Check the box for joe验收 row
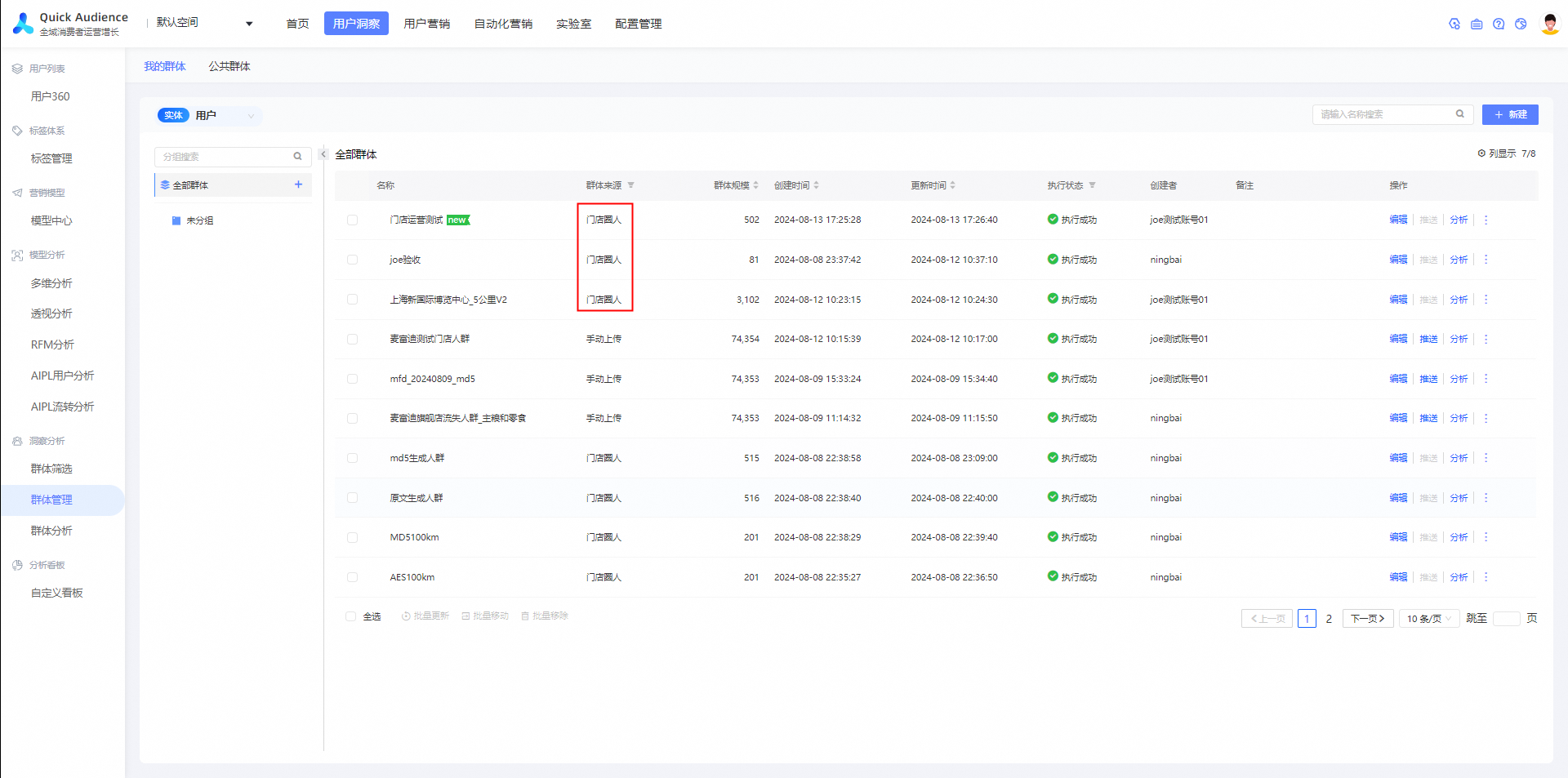The width and height of the screenshot is (1568, 778). (x=352, y=260)
